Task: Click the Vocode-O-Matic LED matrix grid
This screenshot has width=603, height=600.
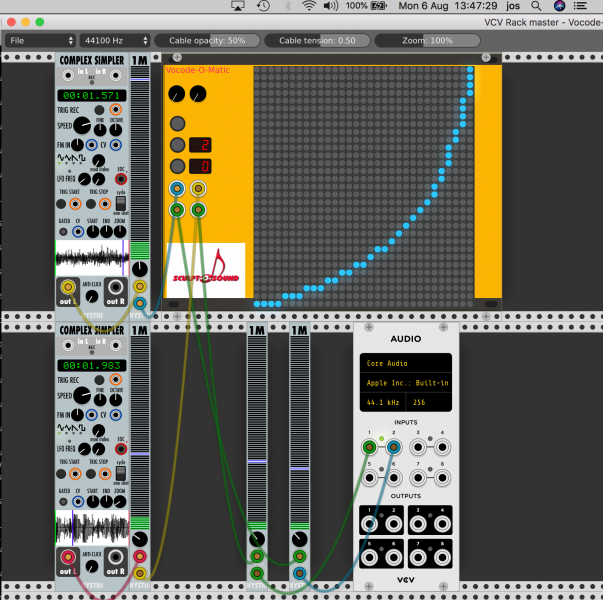Action: coord(363,187)
